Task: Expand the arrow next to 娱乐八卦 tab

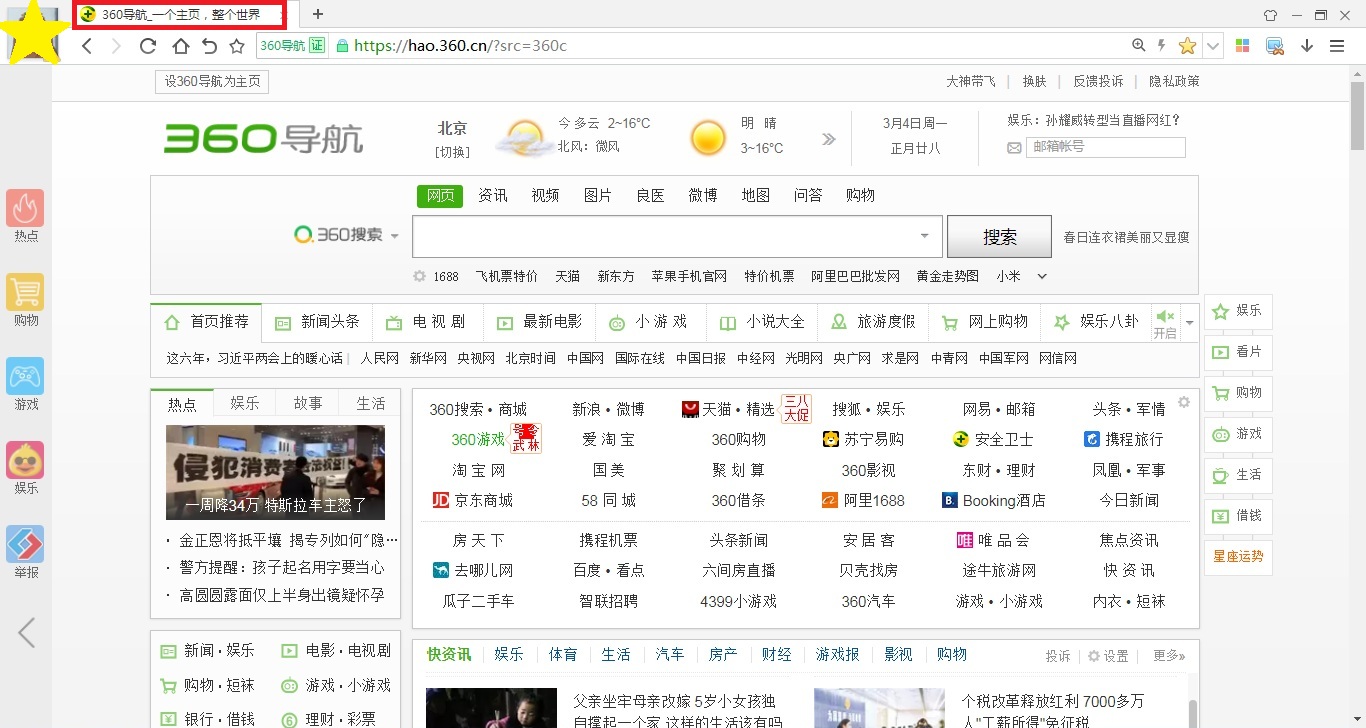Action: point(1189,322)
